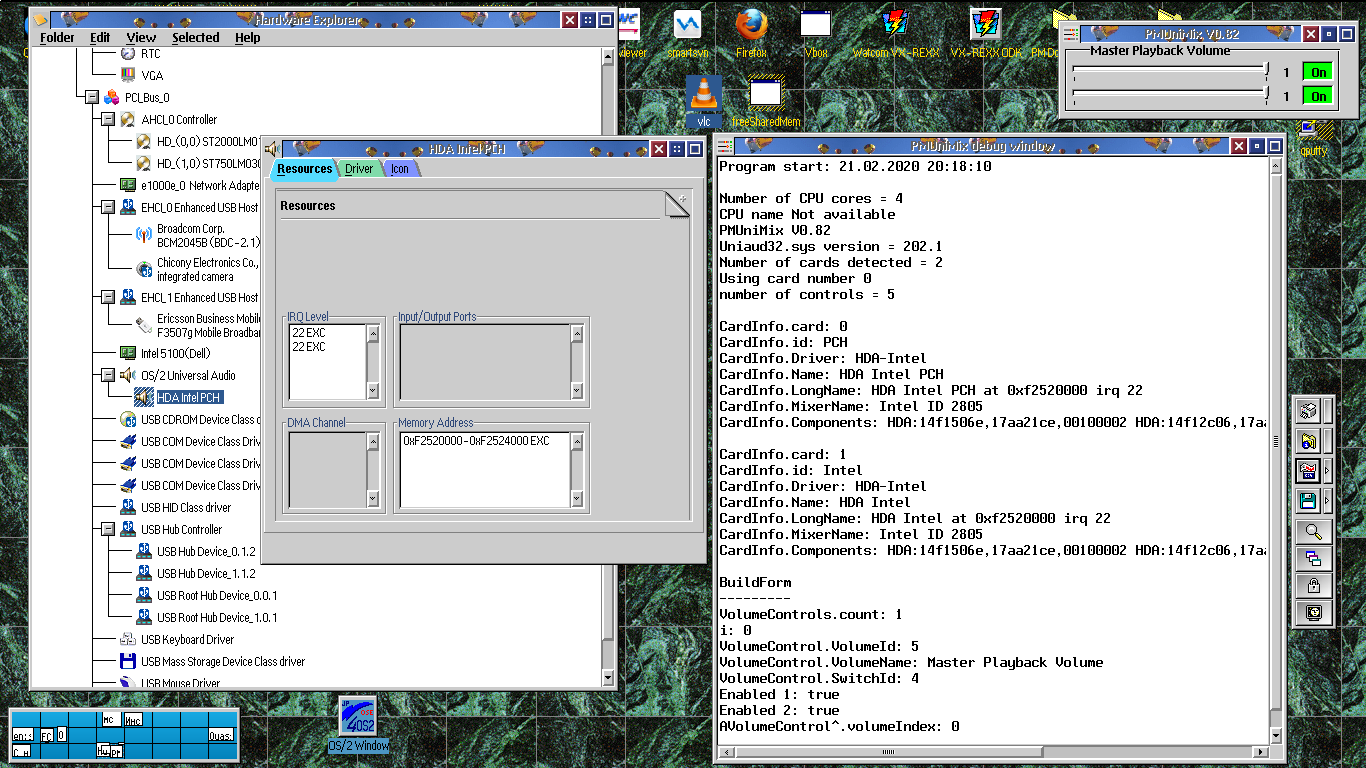Open the Edit menu in Hardware Explorer
This screenshot has height=768, width=1366.
[x=100, y=38]
